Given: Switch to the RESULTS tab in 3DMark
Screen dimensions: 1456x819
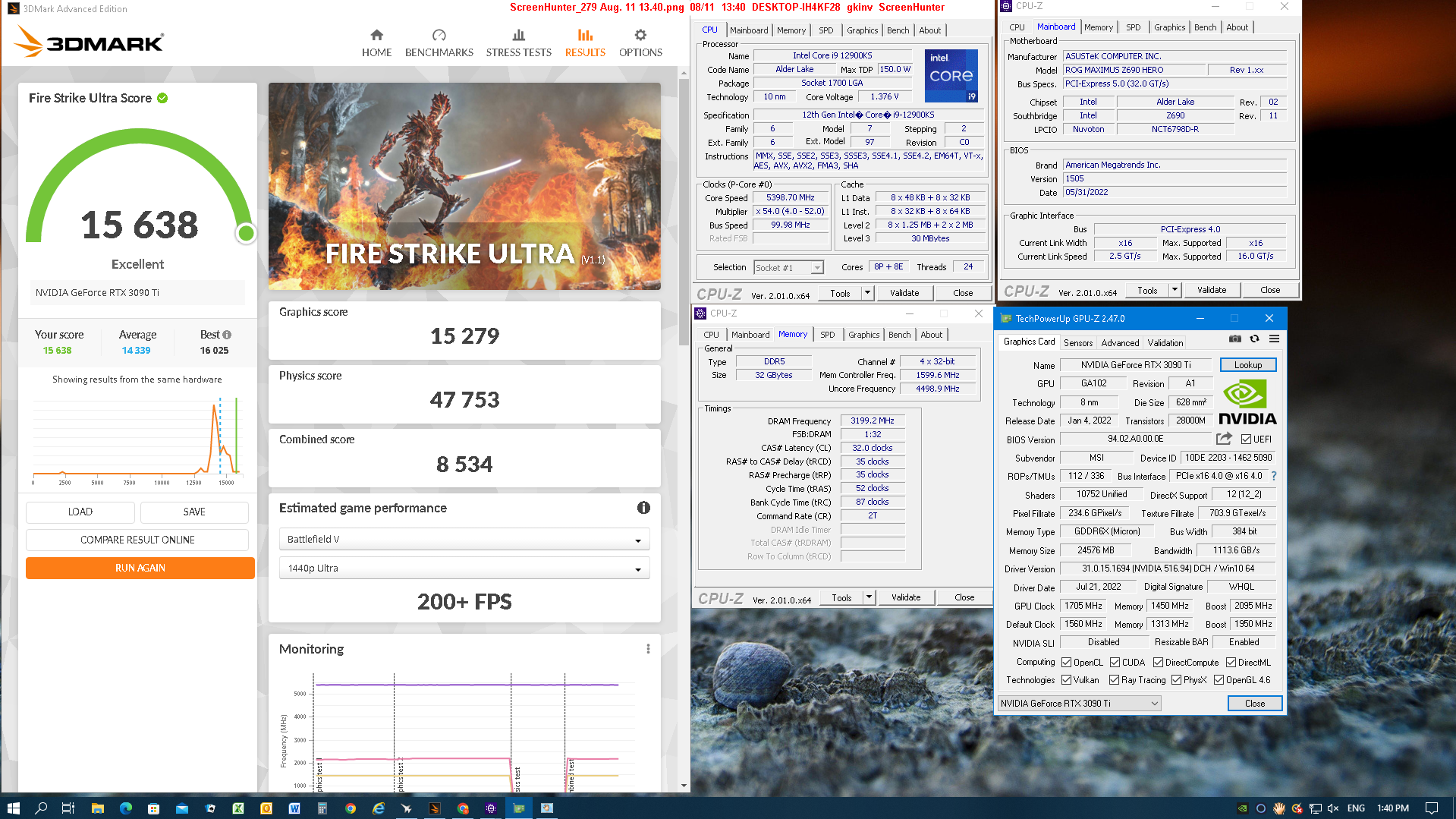Looking at the screenshot, I should point(585,43).
